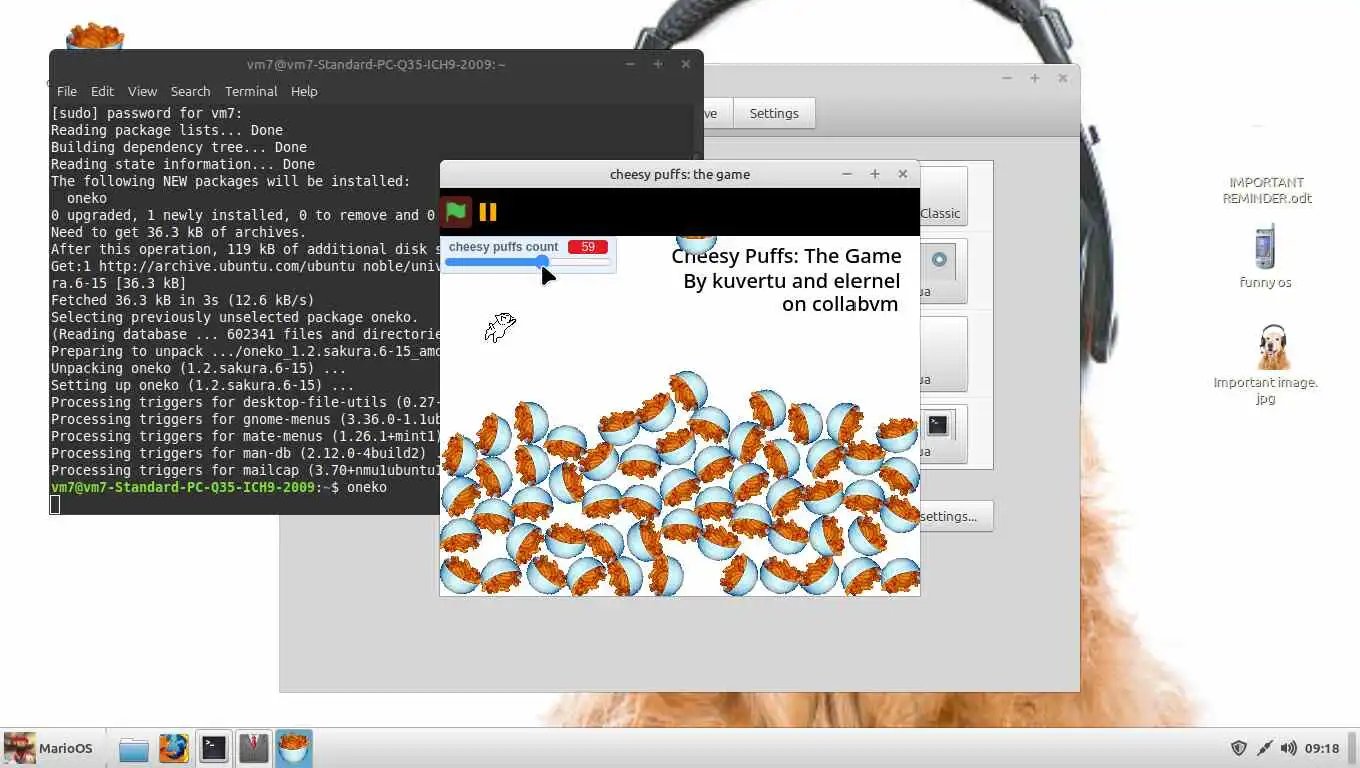Click the oneko command text in Terminal

367,487
